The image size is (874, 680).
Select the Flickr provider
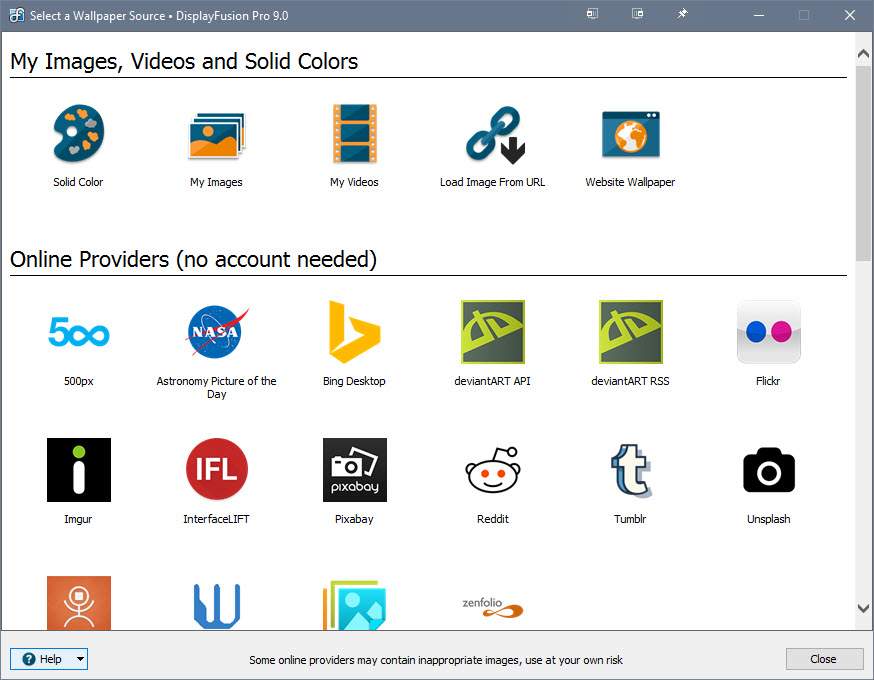(x=768, y=332)
